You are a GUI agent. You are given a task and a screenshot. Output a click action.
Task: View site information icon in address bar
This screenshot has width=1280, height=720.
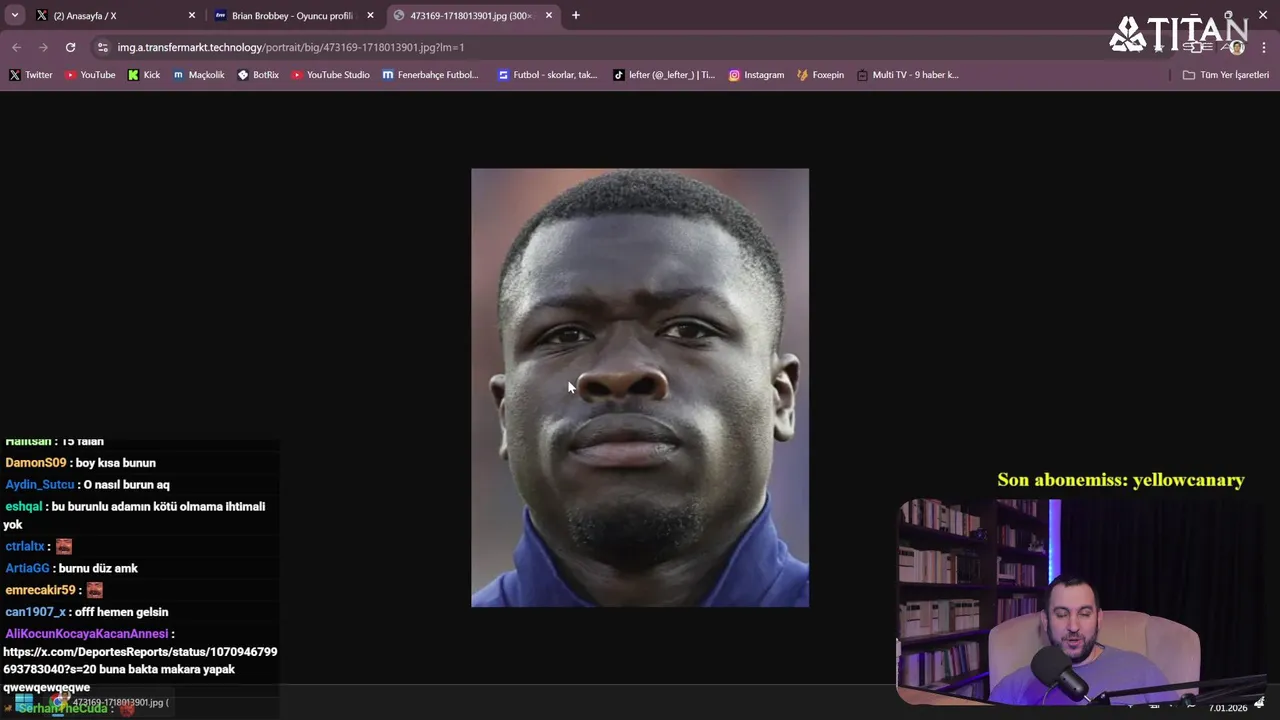pyautogui.click(x=102, y=47)
